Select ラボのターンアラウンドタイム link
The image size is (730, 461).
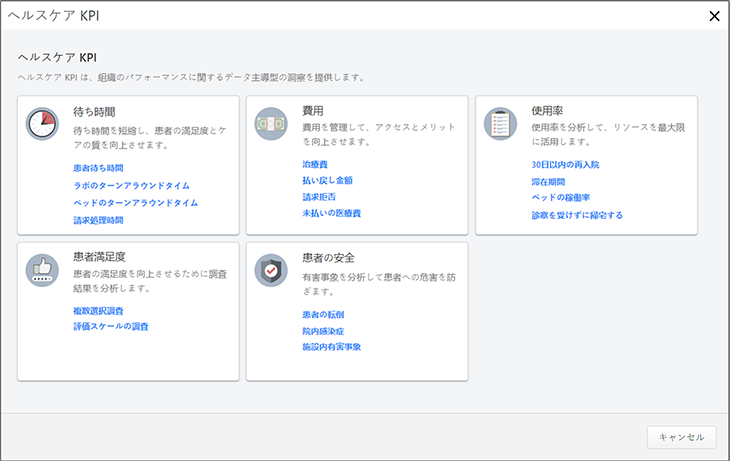click(x=131, y=185)
